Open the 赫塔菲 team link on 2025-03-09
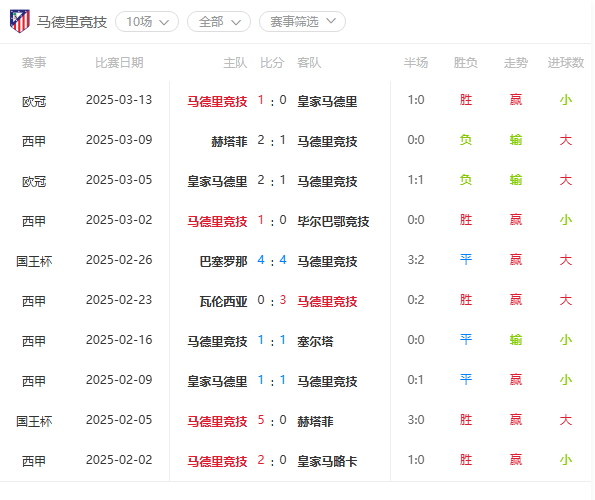The image size is (595, 500). (x=229, y=142)
